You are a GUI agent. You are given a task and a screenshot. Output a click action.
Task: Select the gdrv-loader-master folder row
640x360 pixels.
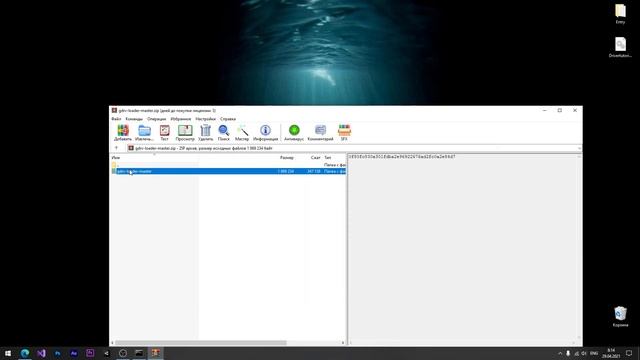229,171
